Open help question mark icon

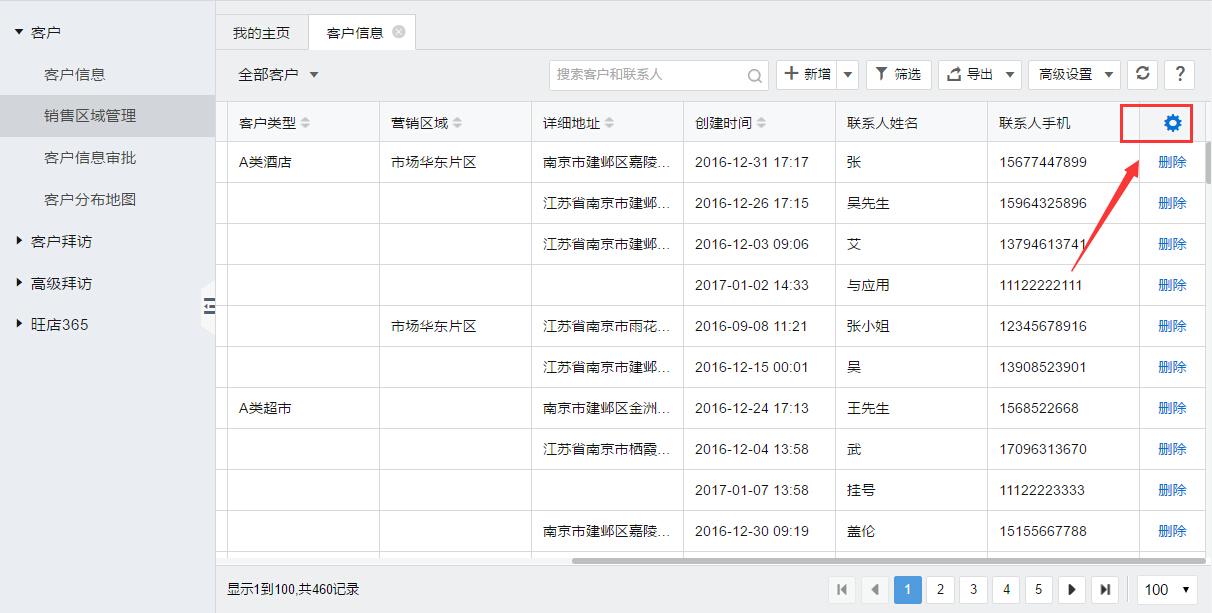pos(1179,74)
